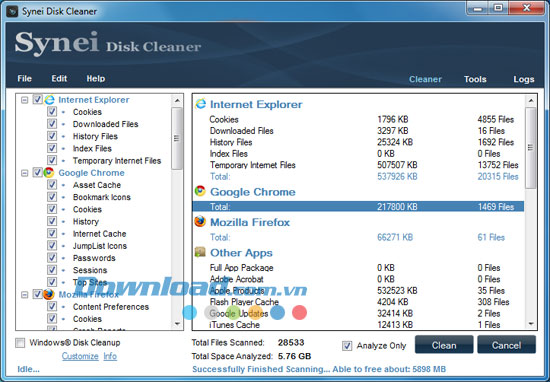Viewport: 550px width, 382px height.
Task: Select the Full App Package results row
Action: [x=358, y=268]
